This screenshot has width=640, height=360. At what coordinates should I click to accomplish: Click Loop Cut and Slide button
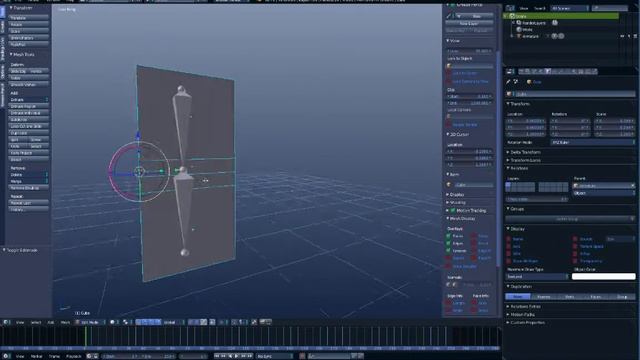(x=29, y=126)
